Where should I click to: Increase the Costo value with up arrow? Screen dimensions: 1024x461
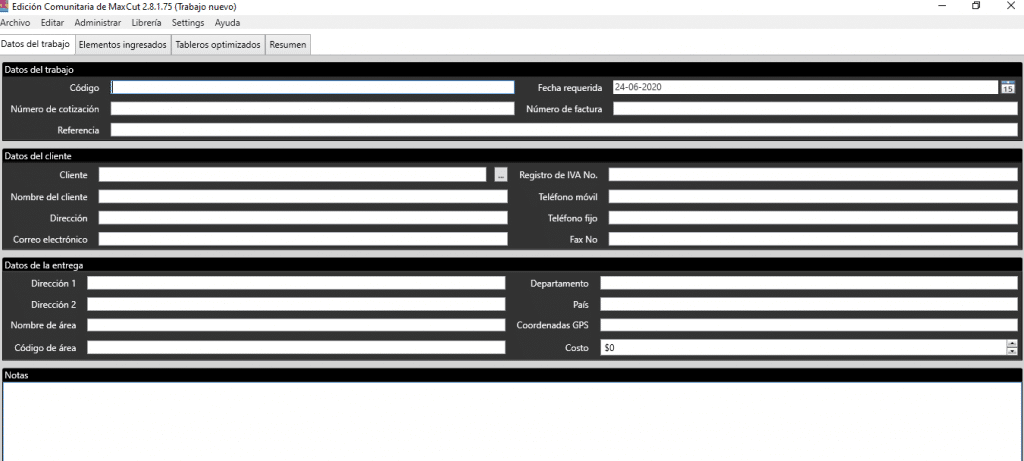pyautogui.click(x=1012, y=344)
